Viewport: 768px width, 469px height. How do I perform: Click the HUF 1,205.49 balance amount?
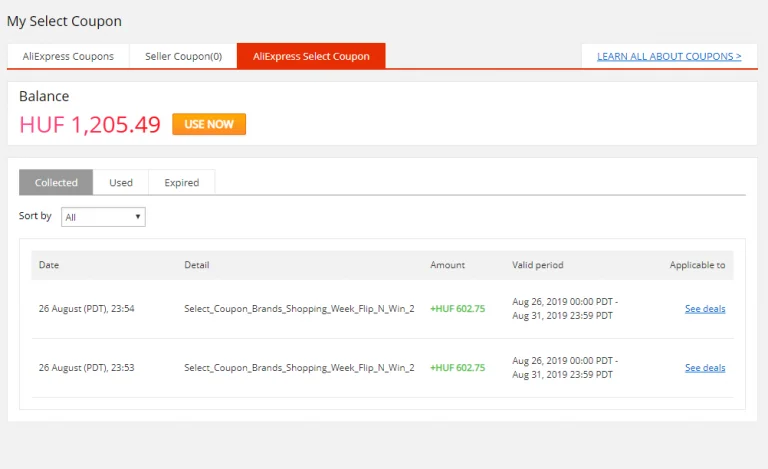point(90,124)
